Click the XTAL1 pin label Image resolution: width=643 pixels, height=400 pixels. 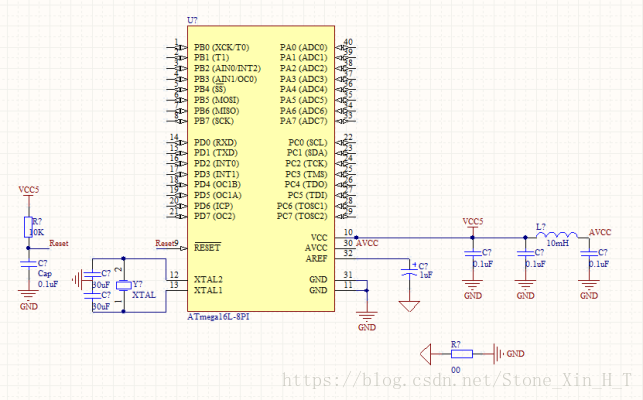(x=208, y=290)
